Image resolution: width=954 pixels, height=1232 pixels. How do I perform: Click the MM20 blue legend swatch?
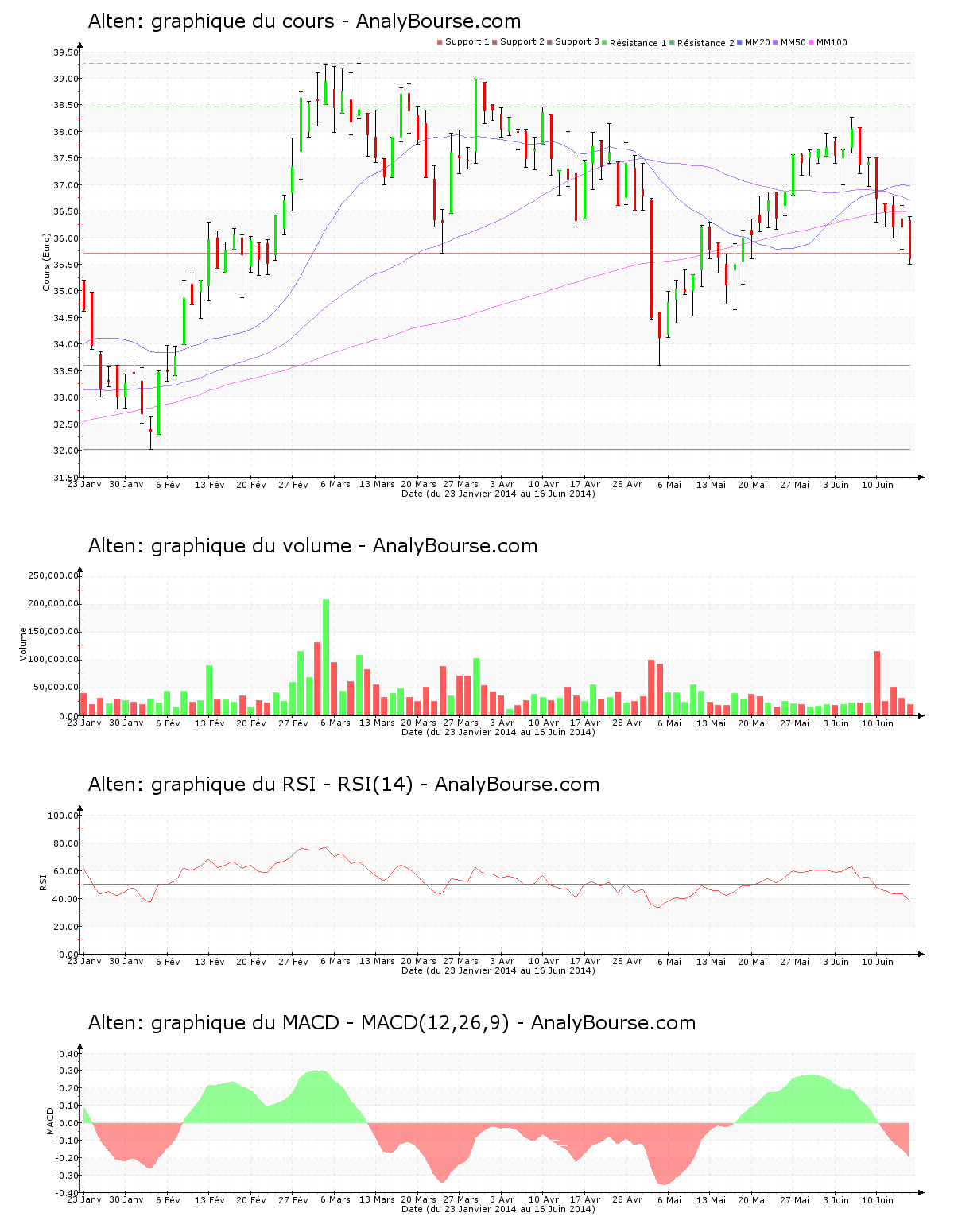point(739,42)
